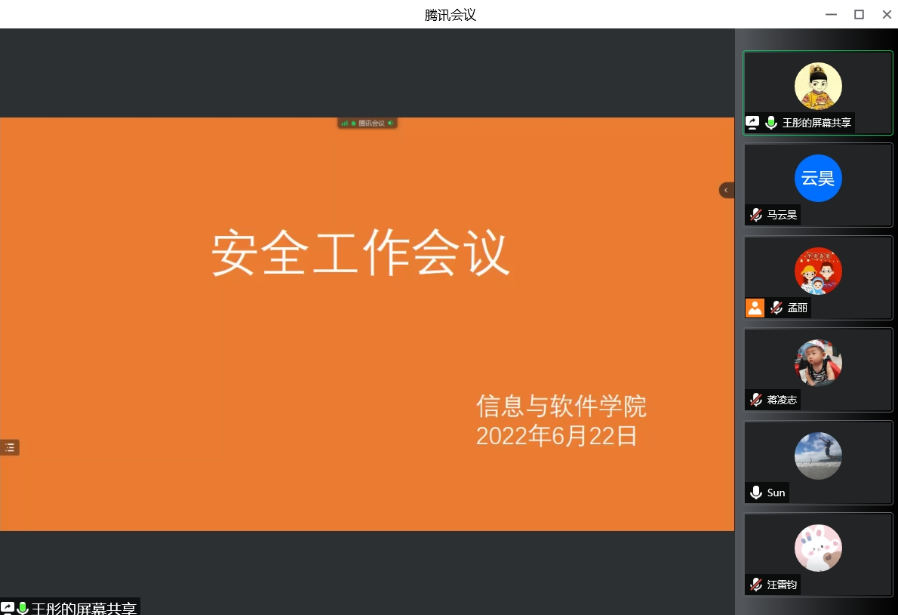
Task: Open slide list panel at left edge
Action: (x=10, y=448)
